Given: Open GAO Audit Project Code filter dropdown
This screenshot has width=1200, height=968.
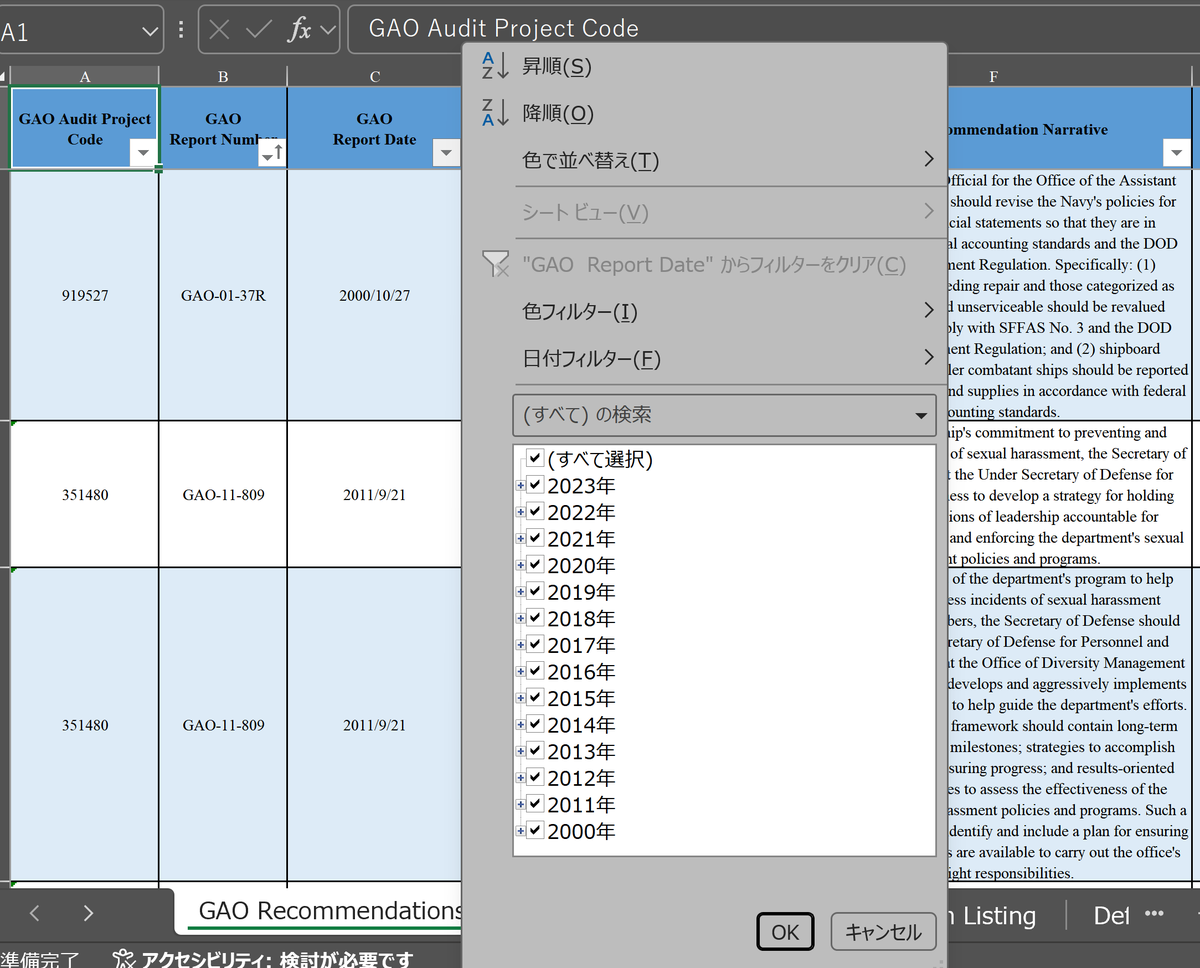Looking at the screenshot, I should pos(143,153).
